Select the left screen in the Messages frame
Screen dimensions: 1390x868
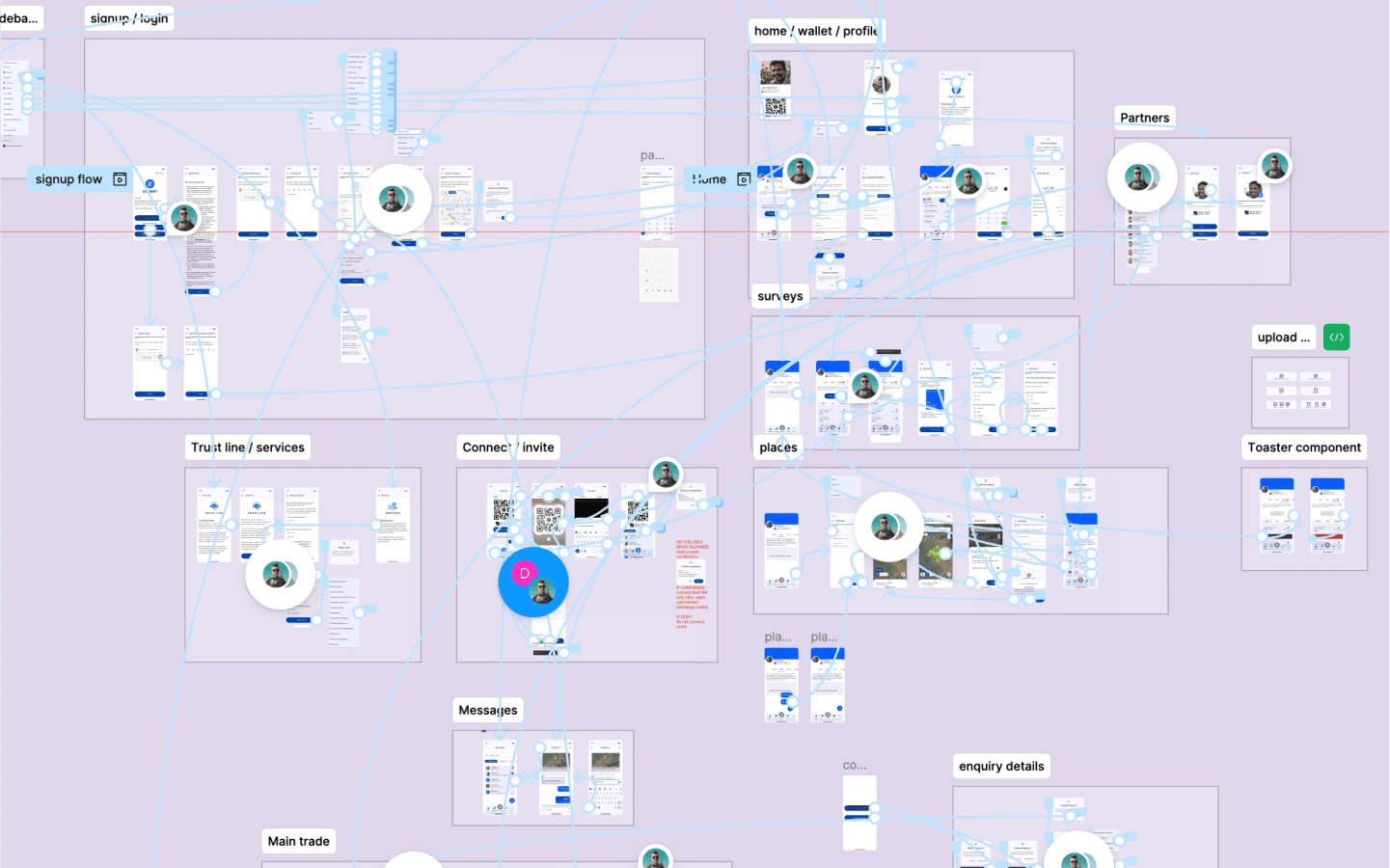(x=500, y=779)
